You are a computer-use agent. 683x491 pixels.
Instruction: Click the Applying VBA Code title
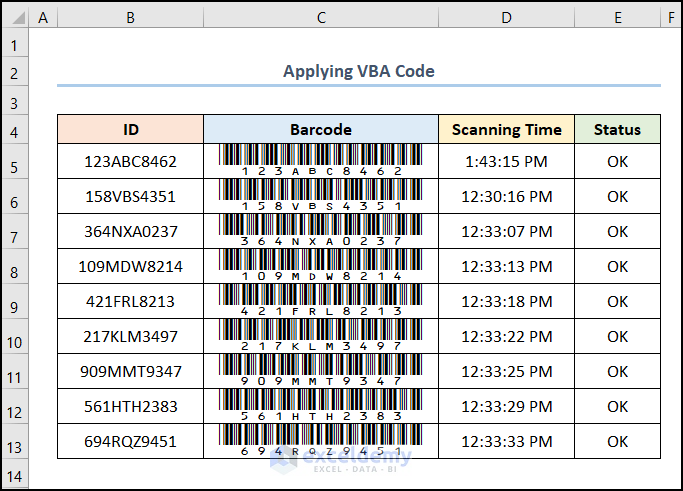(x=358, y=71)
